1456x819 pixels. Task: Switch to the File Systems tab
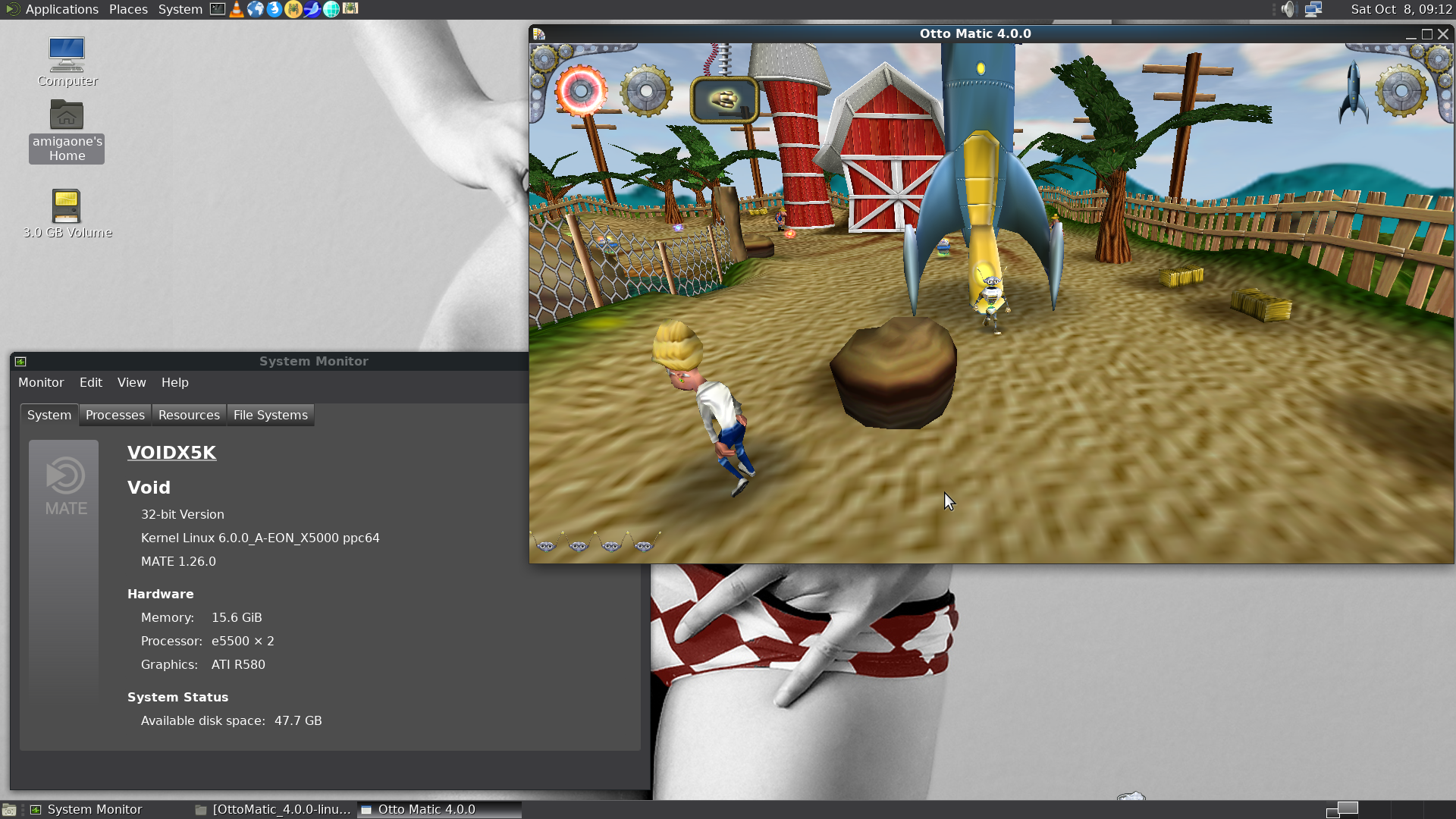271,415
